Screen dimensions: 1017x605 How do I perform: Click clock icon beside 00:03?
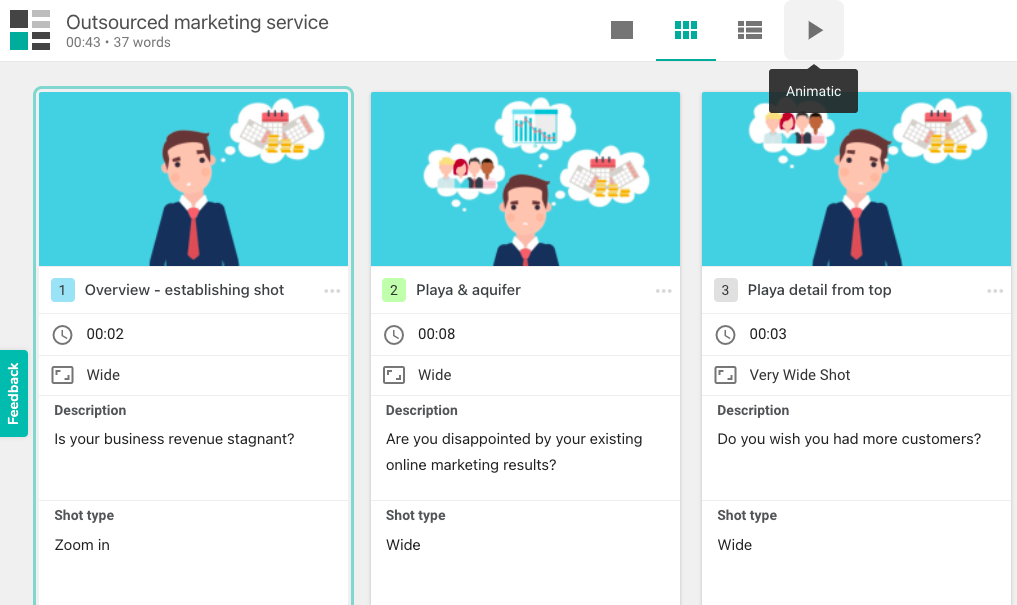725,335
